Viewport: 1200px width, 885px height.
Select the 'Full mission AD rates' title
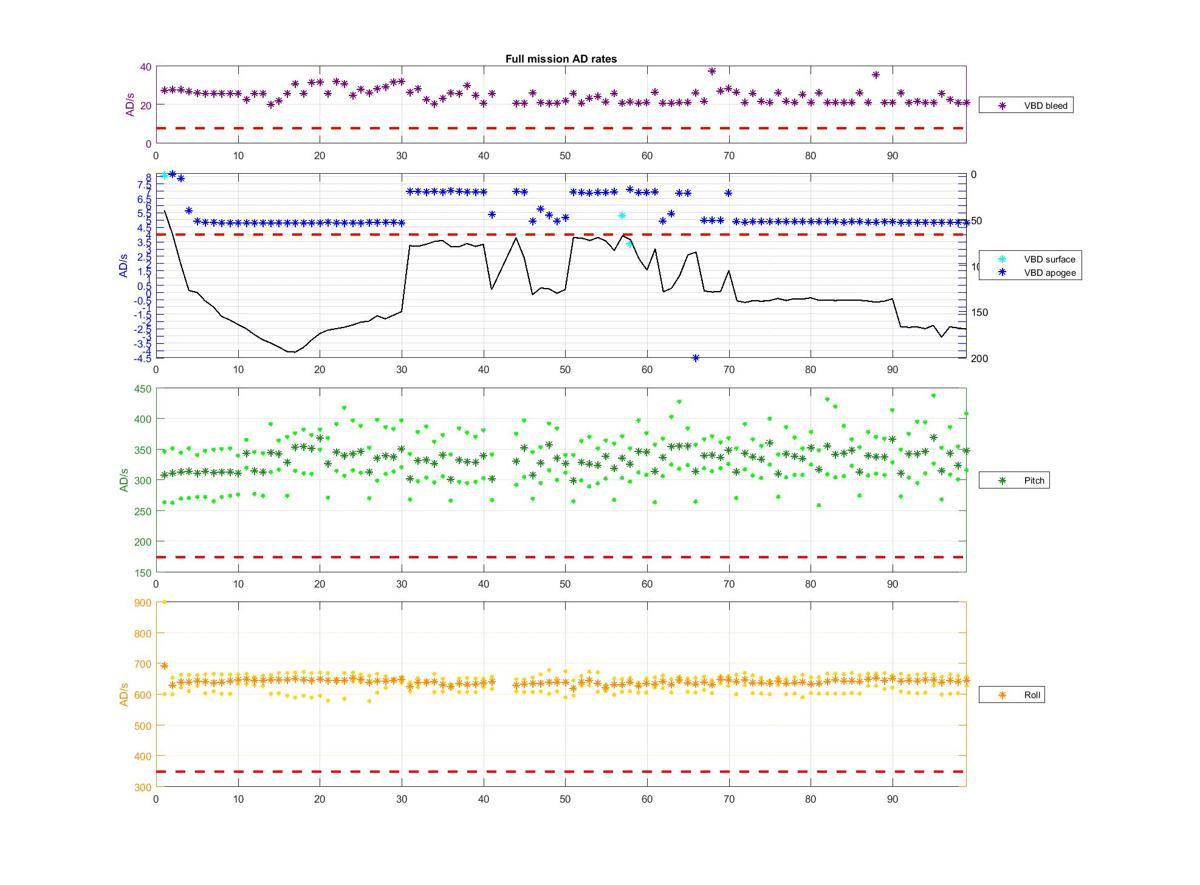pos(561,59)
